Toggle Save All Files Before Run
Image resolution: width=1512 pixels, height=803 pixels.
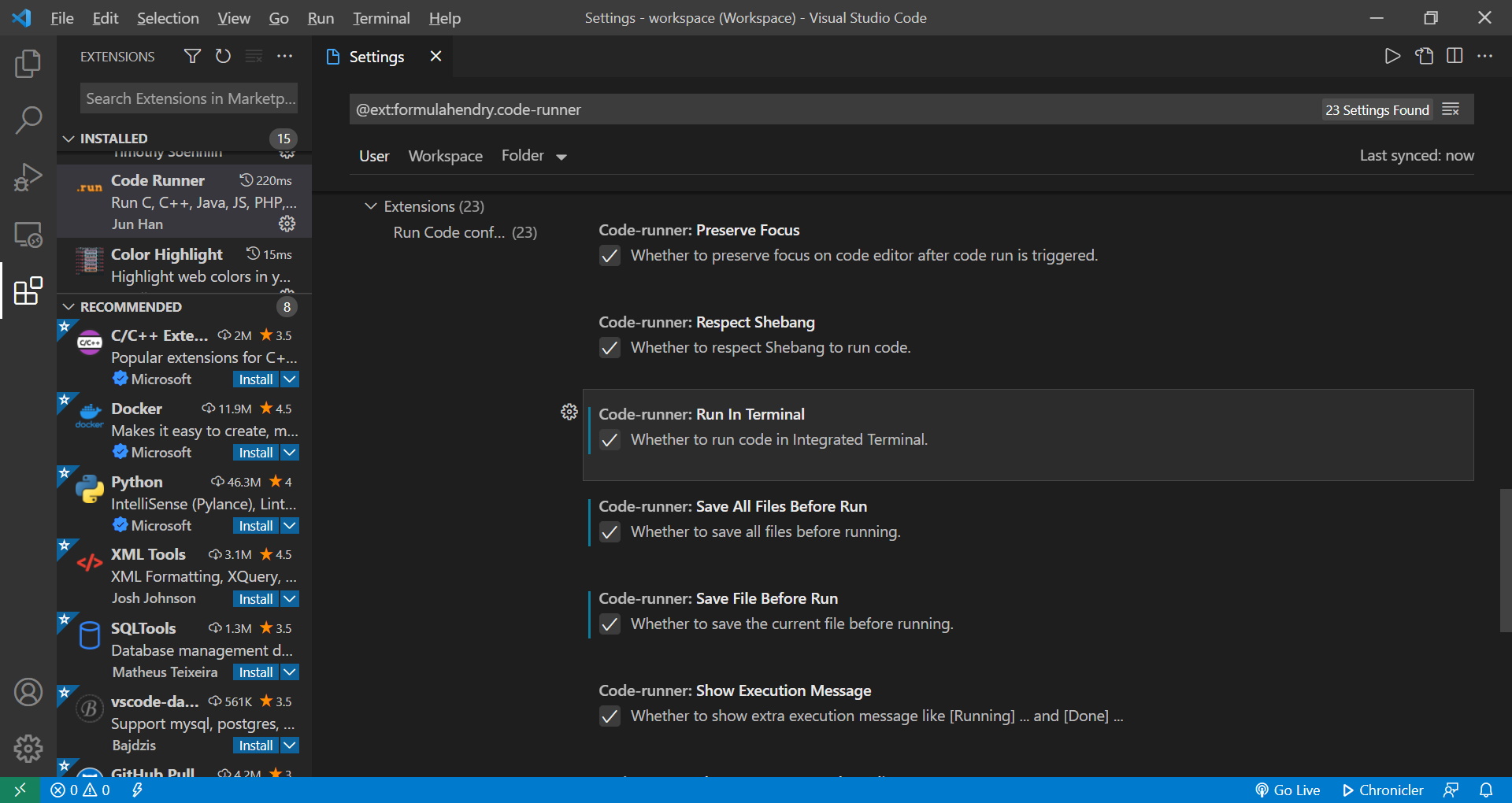610,532
